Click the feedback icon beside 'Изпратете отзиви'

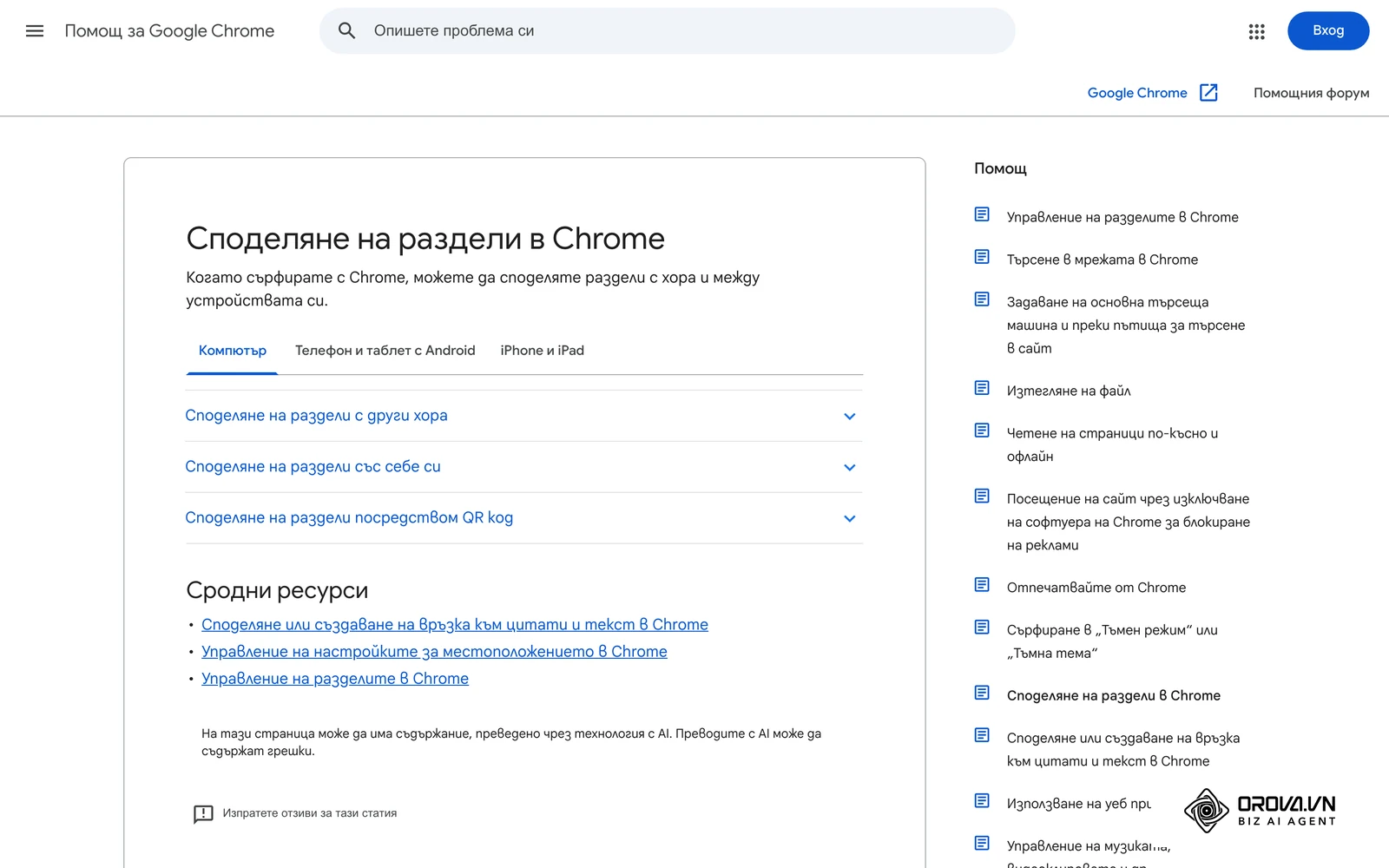point(203,813)
